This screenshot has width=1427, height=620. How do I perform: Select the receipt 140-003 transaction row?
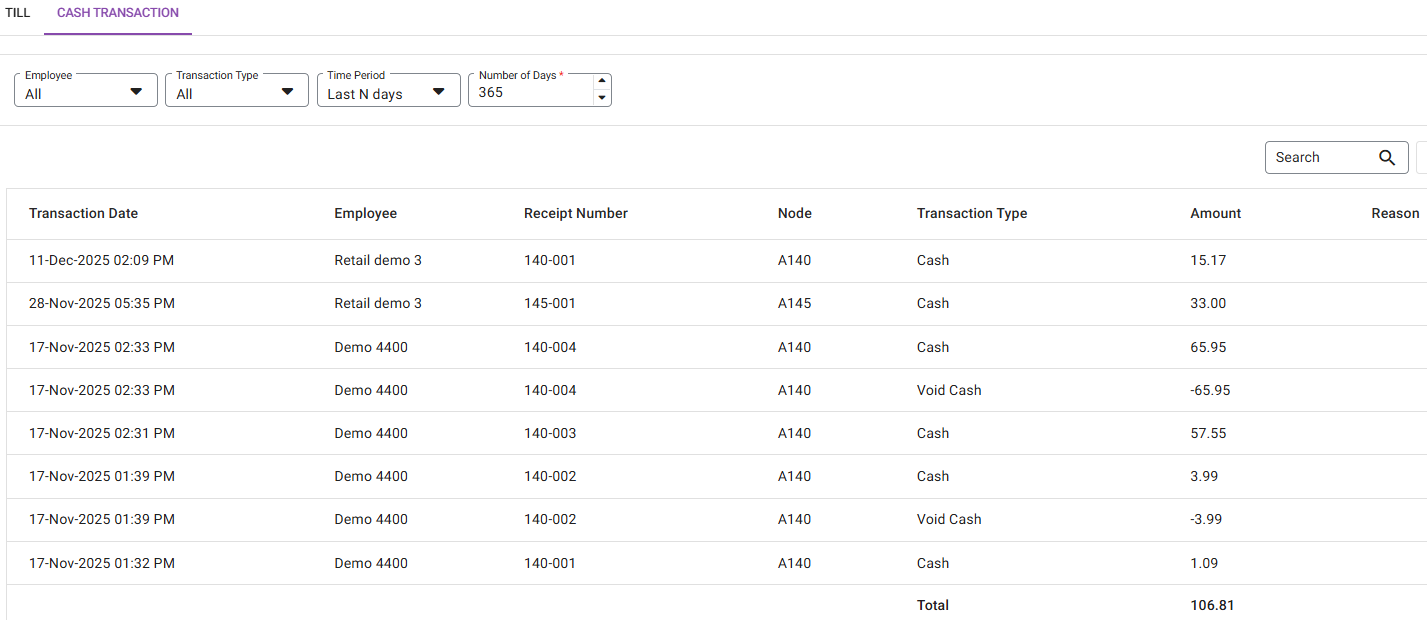point(550,433)
